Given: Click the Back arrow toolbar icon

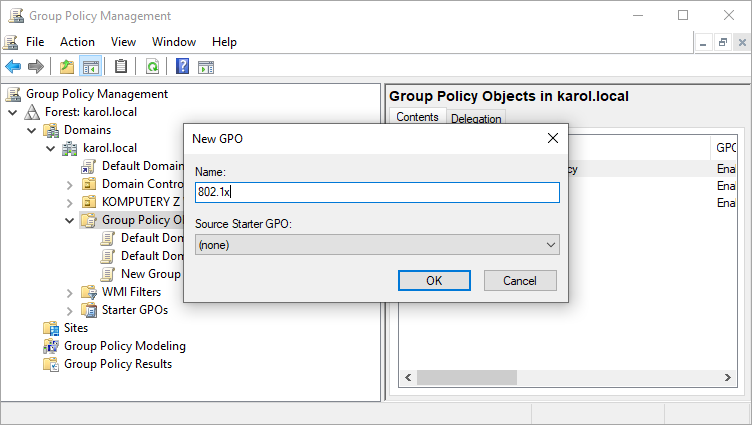Looking at the screenshot, I should pyautogui.click(x=13, y=67).
